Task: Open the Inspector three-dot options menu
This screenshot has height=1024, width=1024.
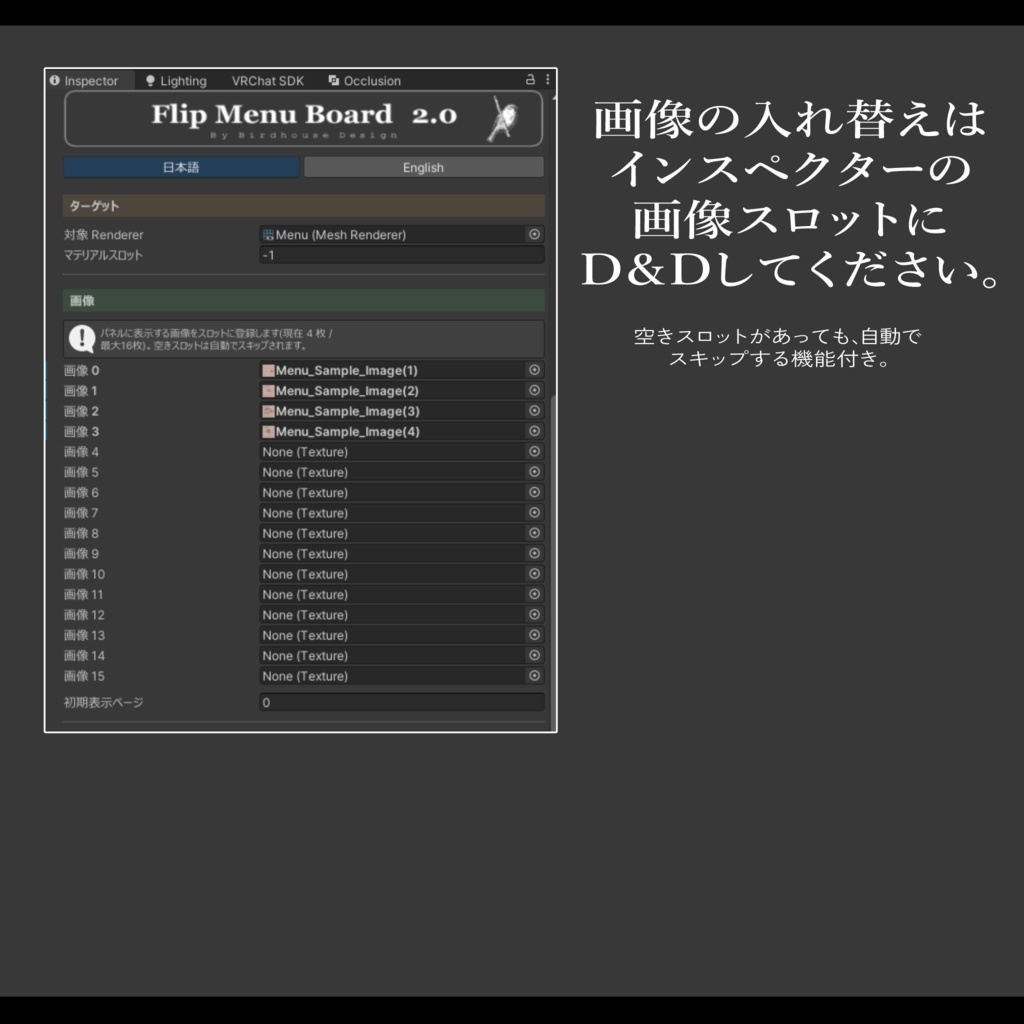Action: tap(547, 80)
